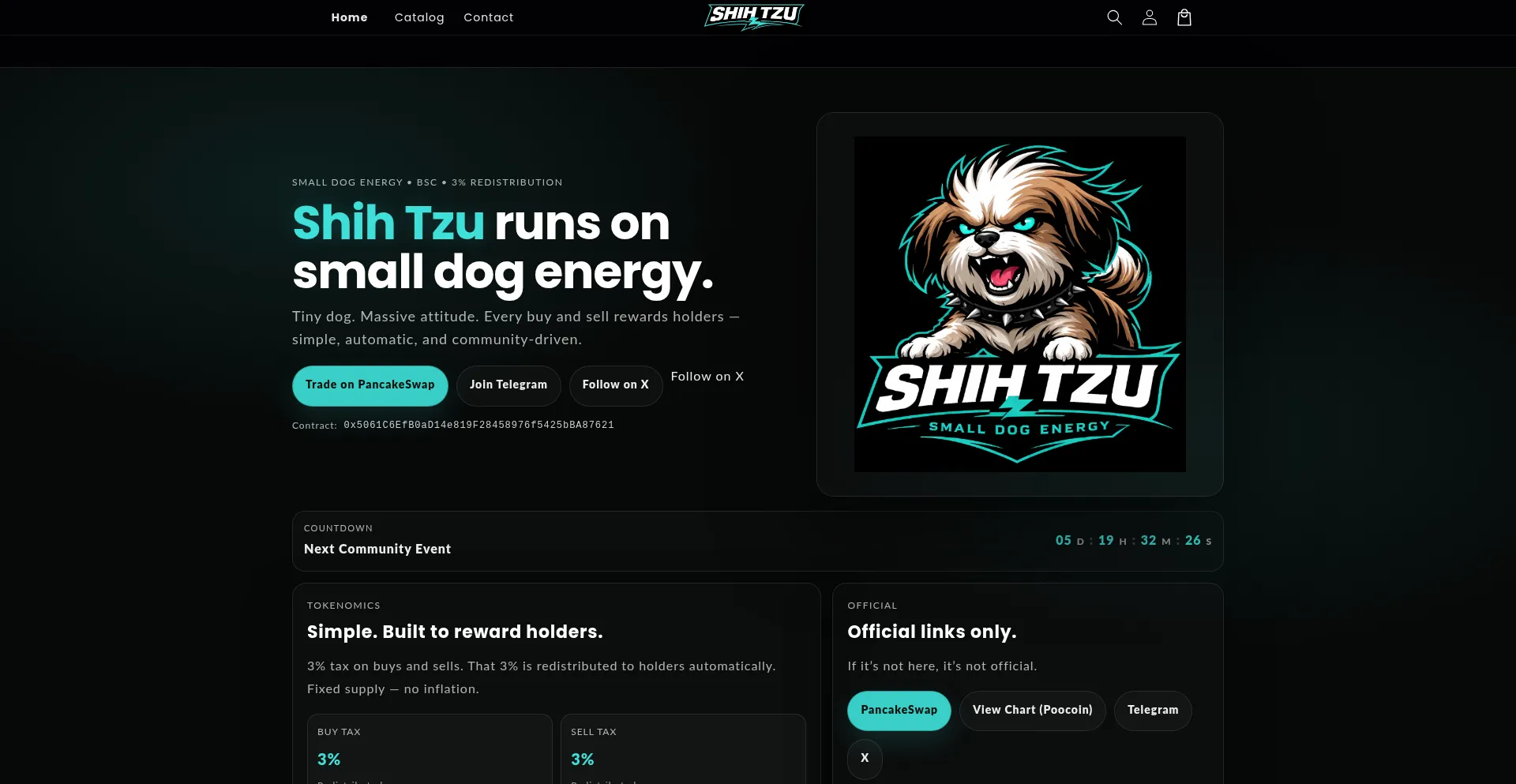Go to the Home menu item
This screenshot has height=784, width=1516.
tap(349, 17)
